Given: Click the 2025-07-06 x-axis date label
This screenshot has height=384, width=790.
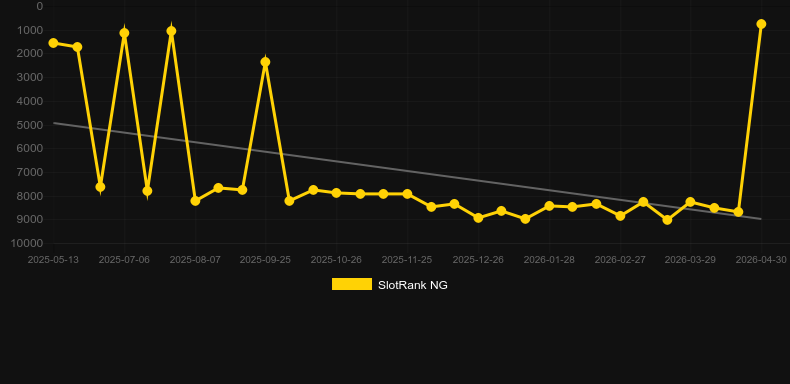Looking at the screenshot, I should pyautogui.click(x=124, y=260).
